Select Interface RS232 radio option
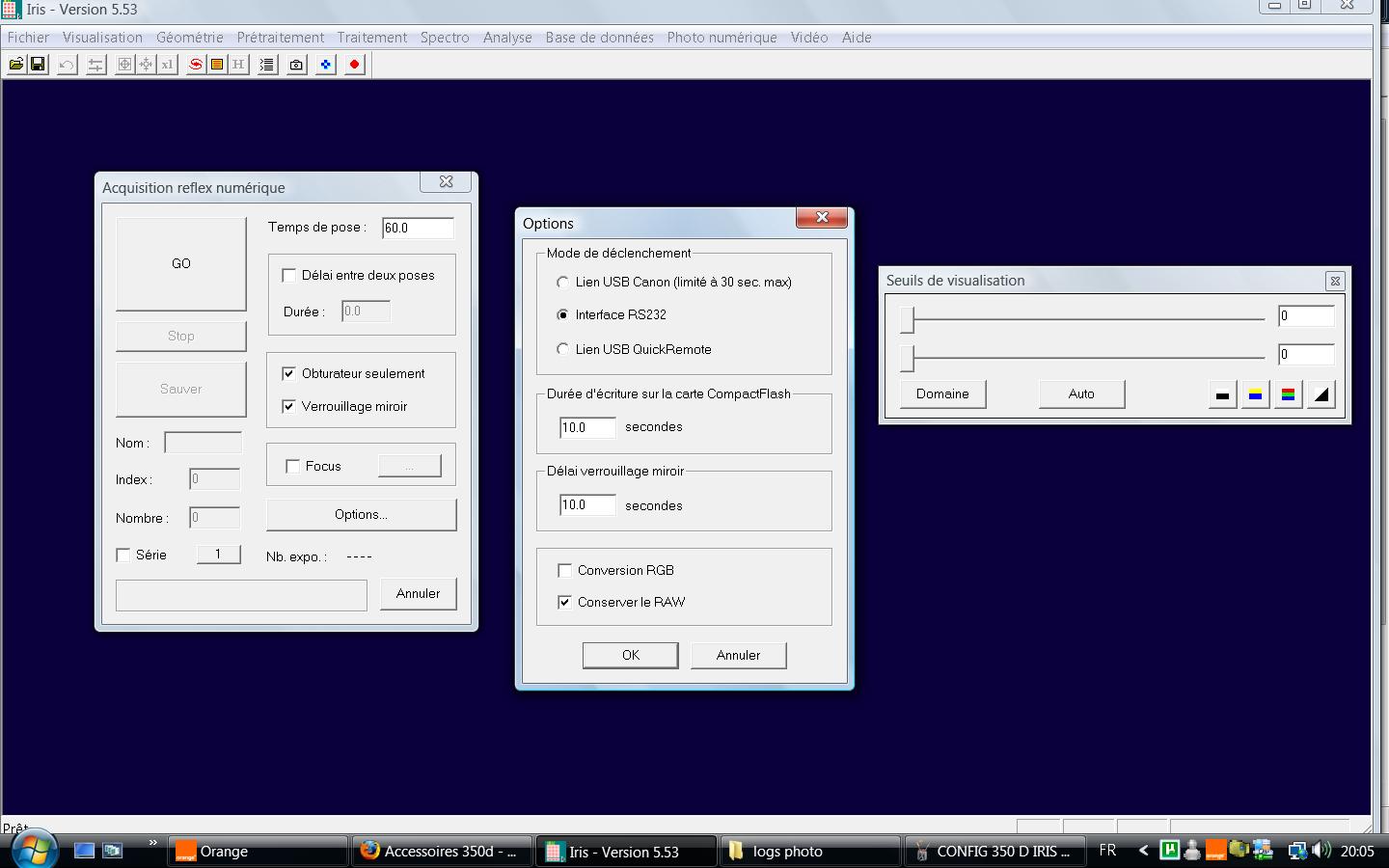The image size is (1389, 868). [x=562, y=314]
